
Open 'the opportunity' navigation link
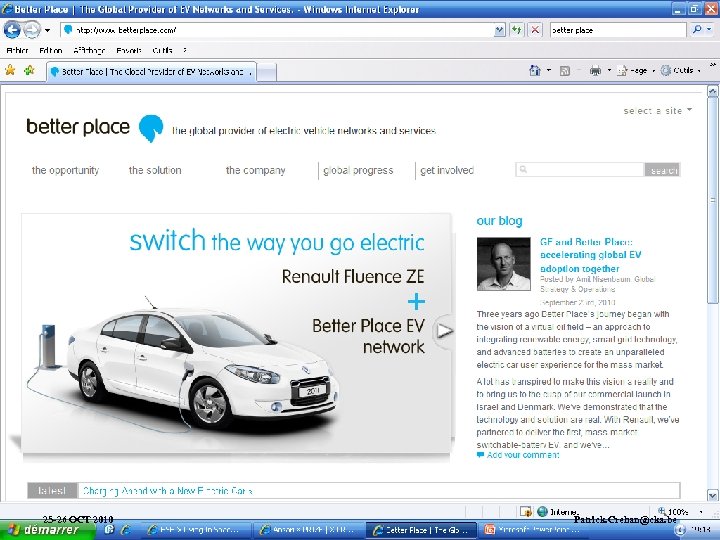tap(65, 170)
